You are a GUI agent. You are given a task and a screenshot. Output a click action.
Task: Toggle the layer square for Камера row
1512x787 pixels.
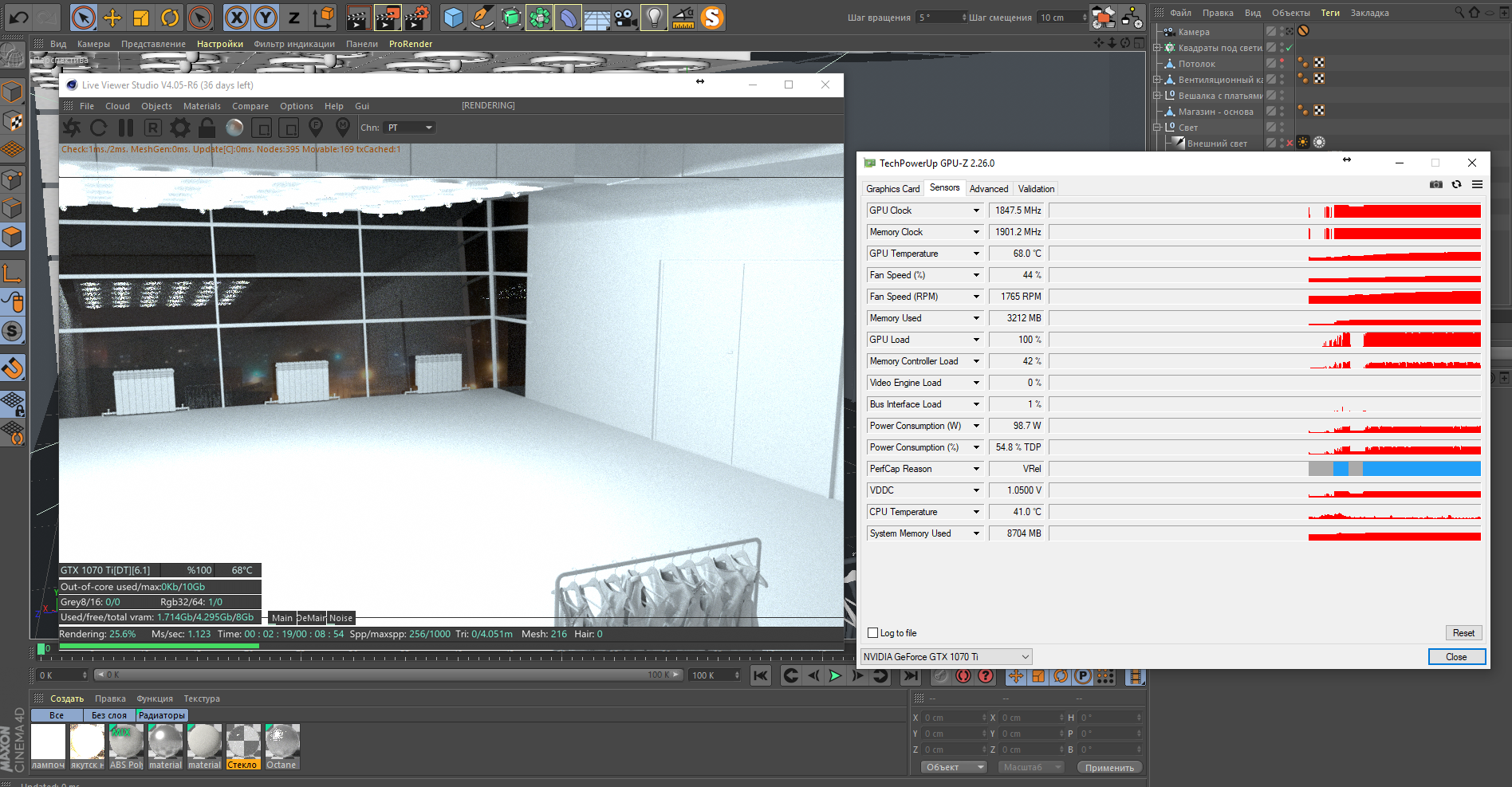coord(1271,31)
